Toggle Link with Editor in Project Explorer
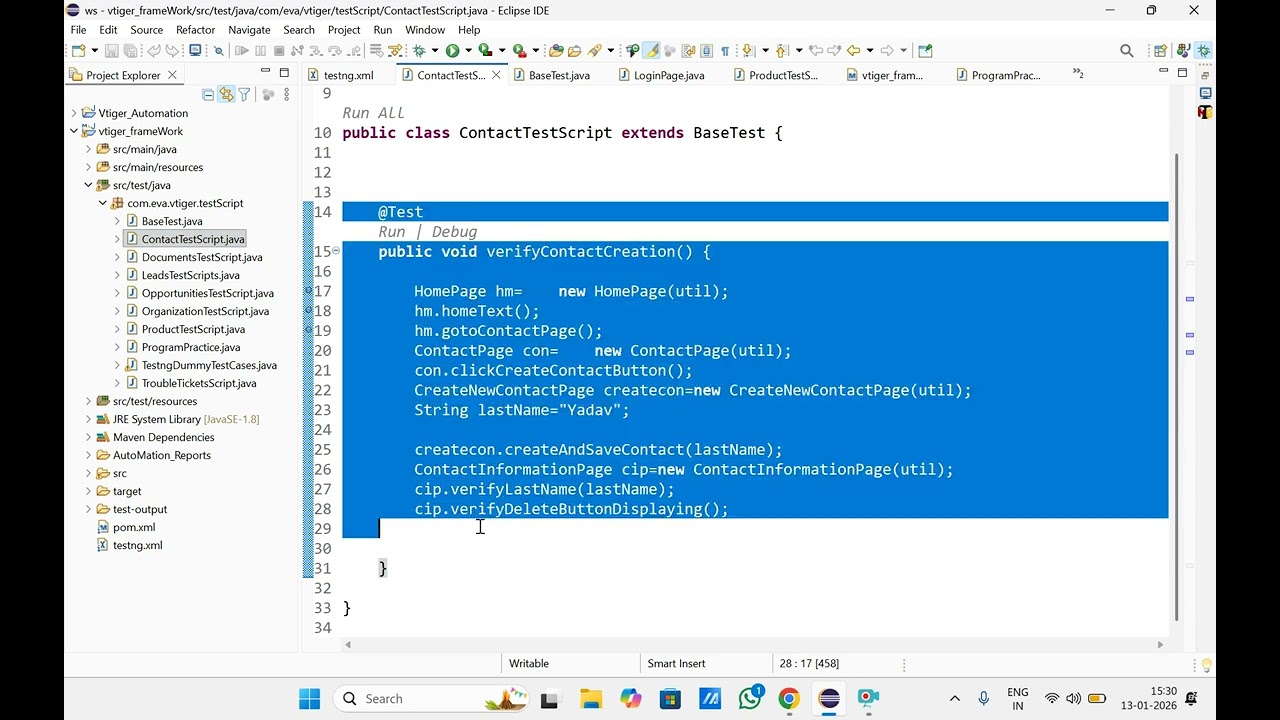The image size is (1280, 720). pos(226,94)
